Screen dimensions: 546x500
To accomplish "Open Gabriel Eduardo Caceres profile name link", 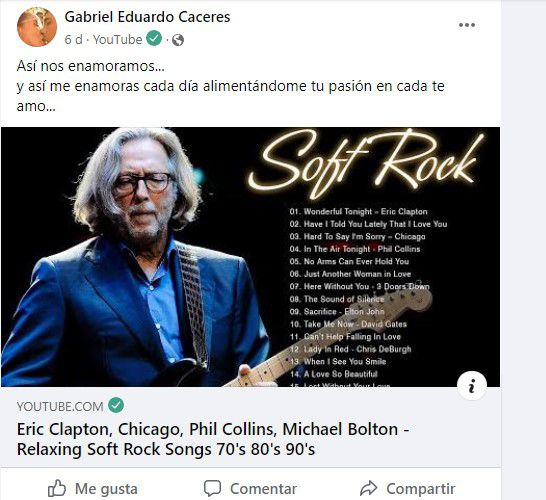I will [147, 17].
